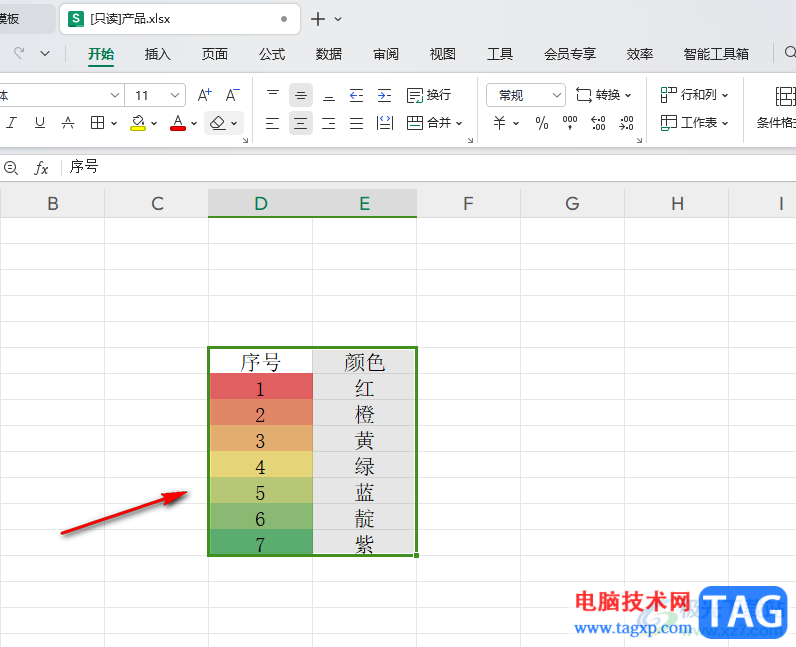Increase indent icon
The height and width of the screenshot is (647, 796).
pos(384,95)
